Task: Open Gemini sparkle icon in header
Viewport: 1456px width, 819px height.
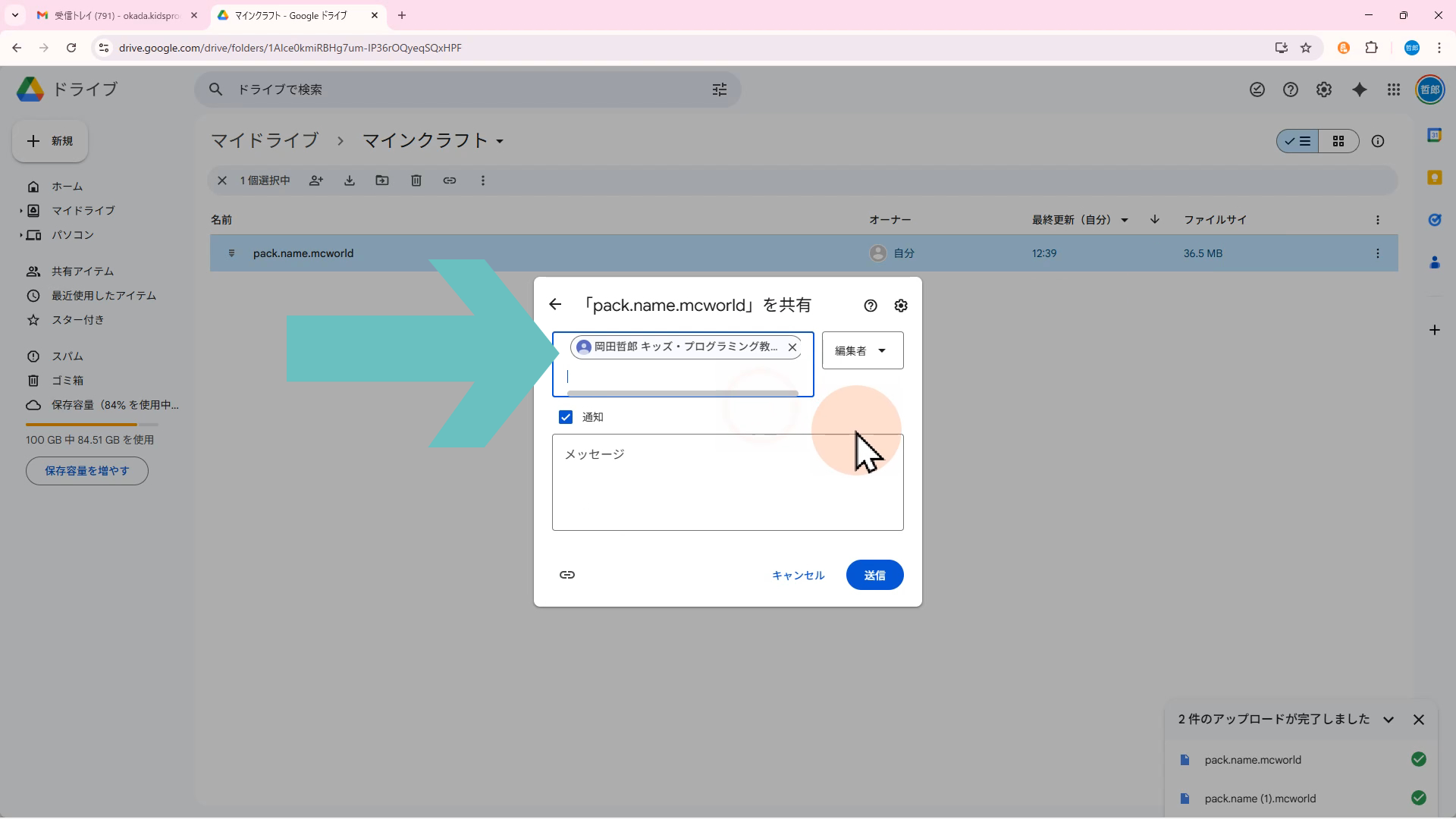Action: (x=1360, y=89)
